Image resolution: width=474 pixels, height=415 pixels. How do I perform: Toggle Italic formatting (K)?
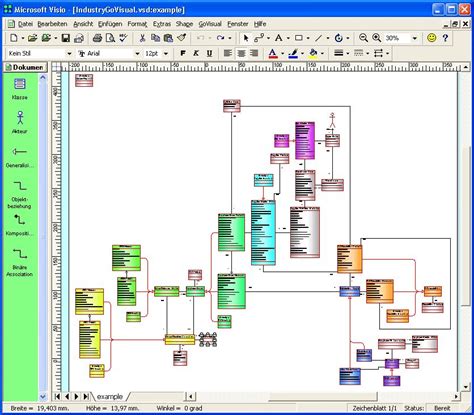click(196, 53)
